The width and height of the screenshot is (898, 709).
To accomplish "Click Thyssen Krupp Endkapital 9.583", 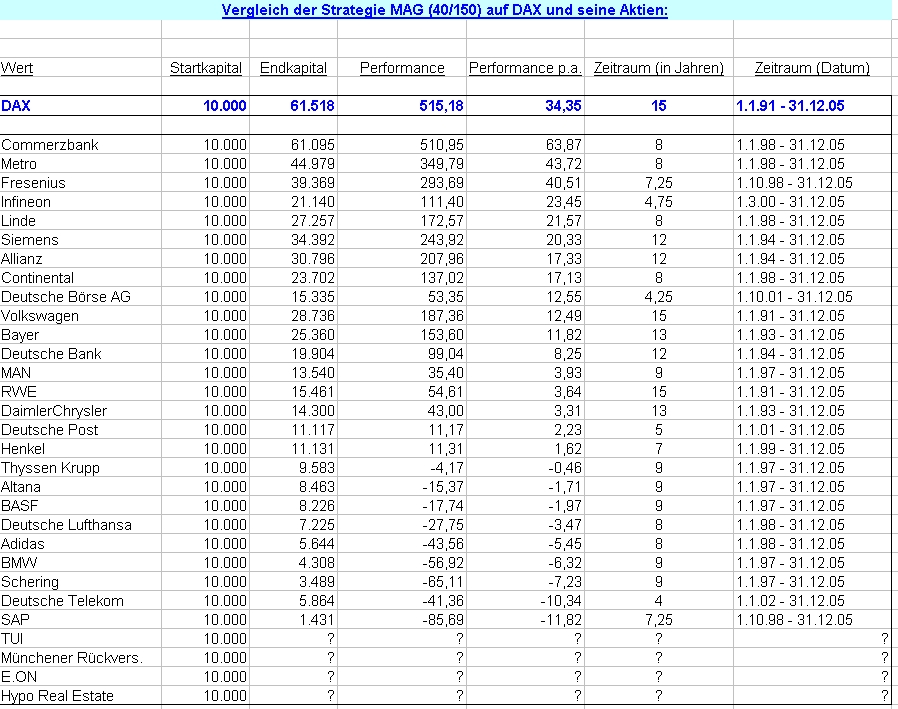I will coord(317,468).
